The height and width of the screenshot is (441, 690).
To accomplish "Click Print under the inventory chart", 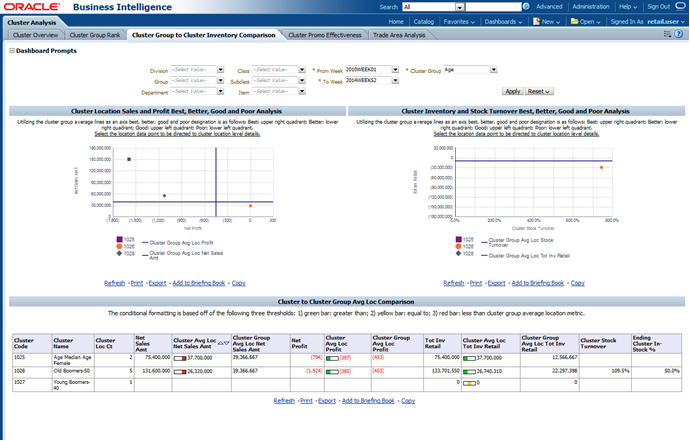I will coord(476,283).
